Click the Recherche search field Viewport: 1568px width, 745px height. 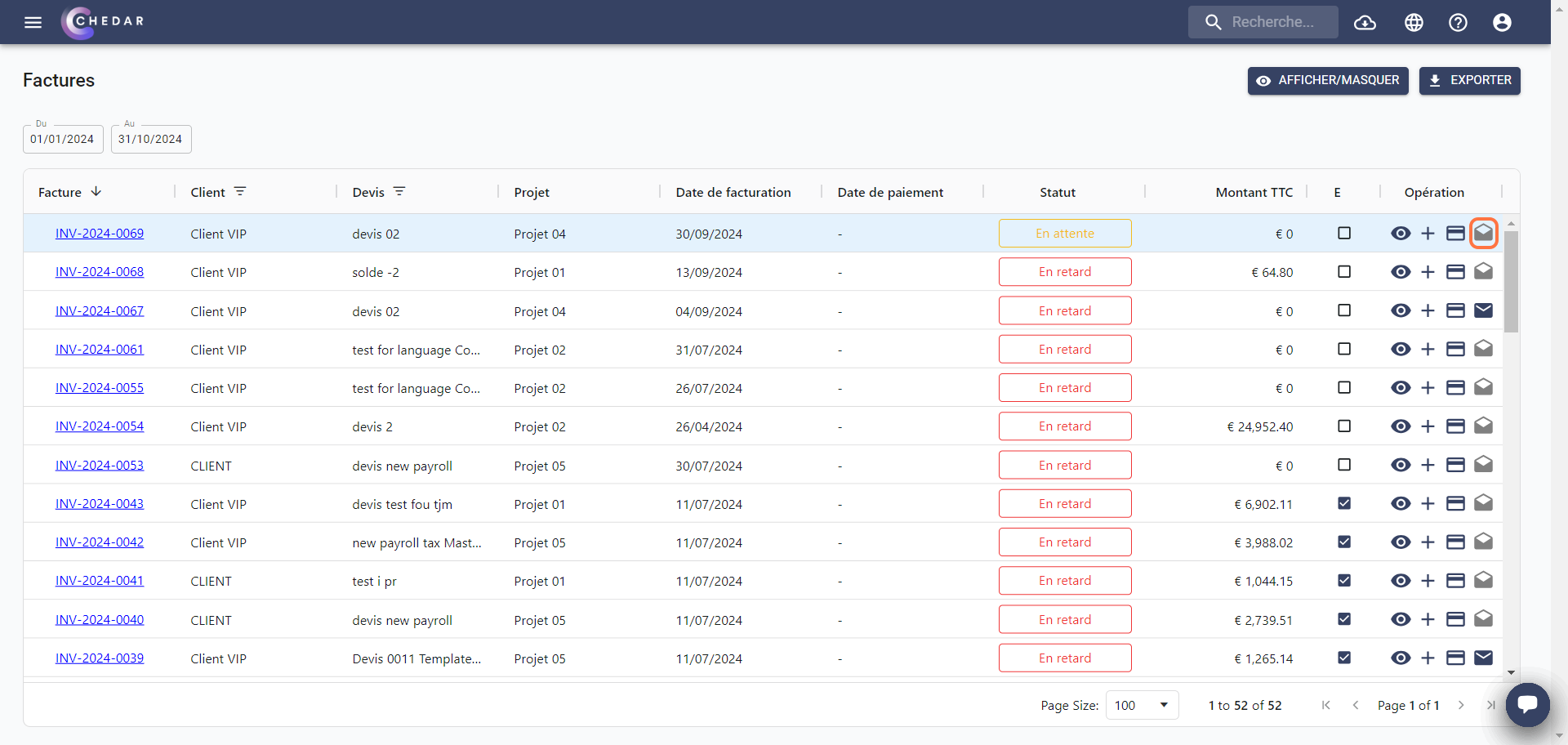tap(1263, 22)
